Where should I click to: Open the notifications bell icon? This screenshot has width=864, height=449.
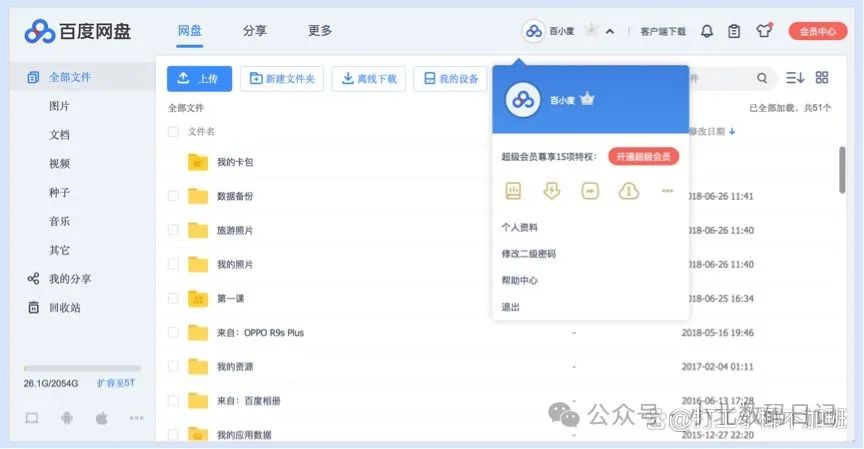click(x=707, y=31)
